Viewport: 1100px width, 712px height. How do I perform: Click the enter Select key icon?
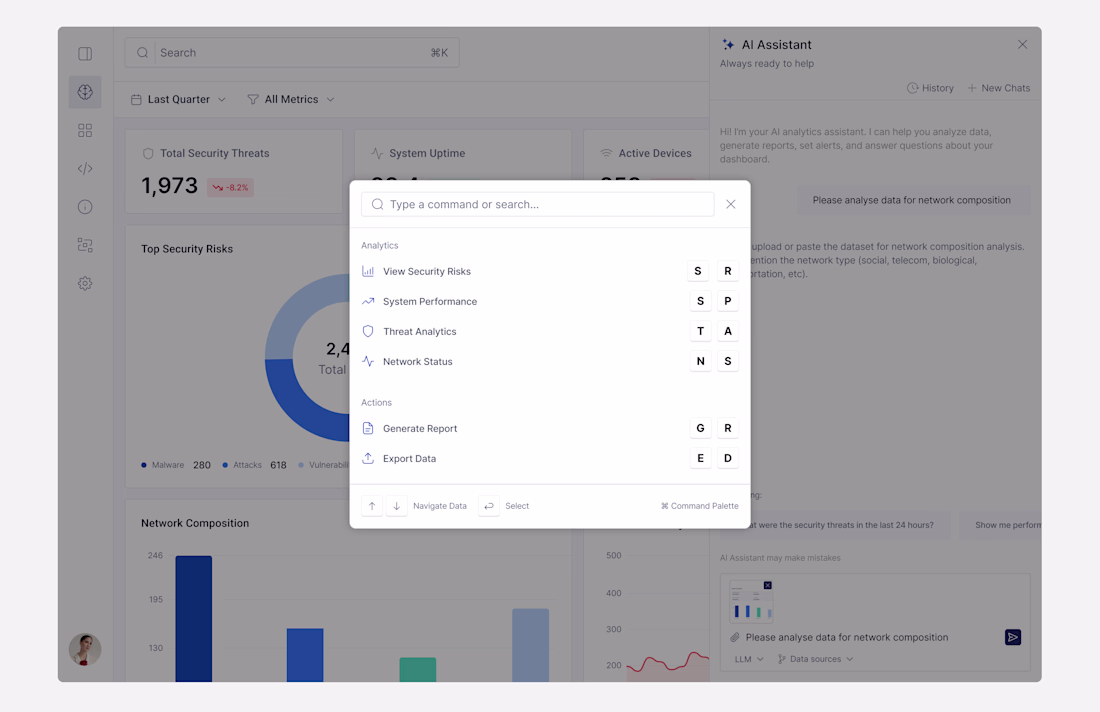489,506
